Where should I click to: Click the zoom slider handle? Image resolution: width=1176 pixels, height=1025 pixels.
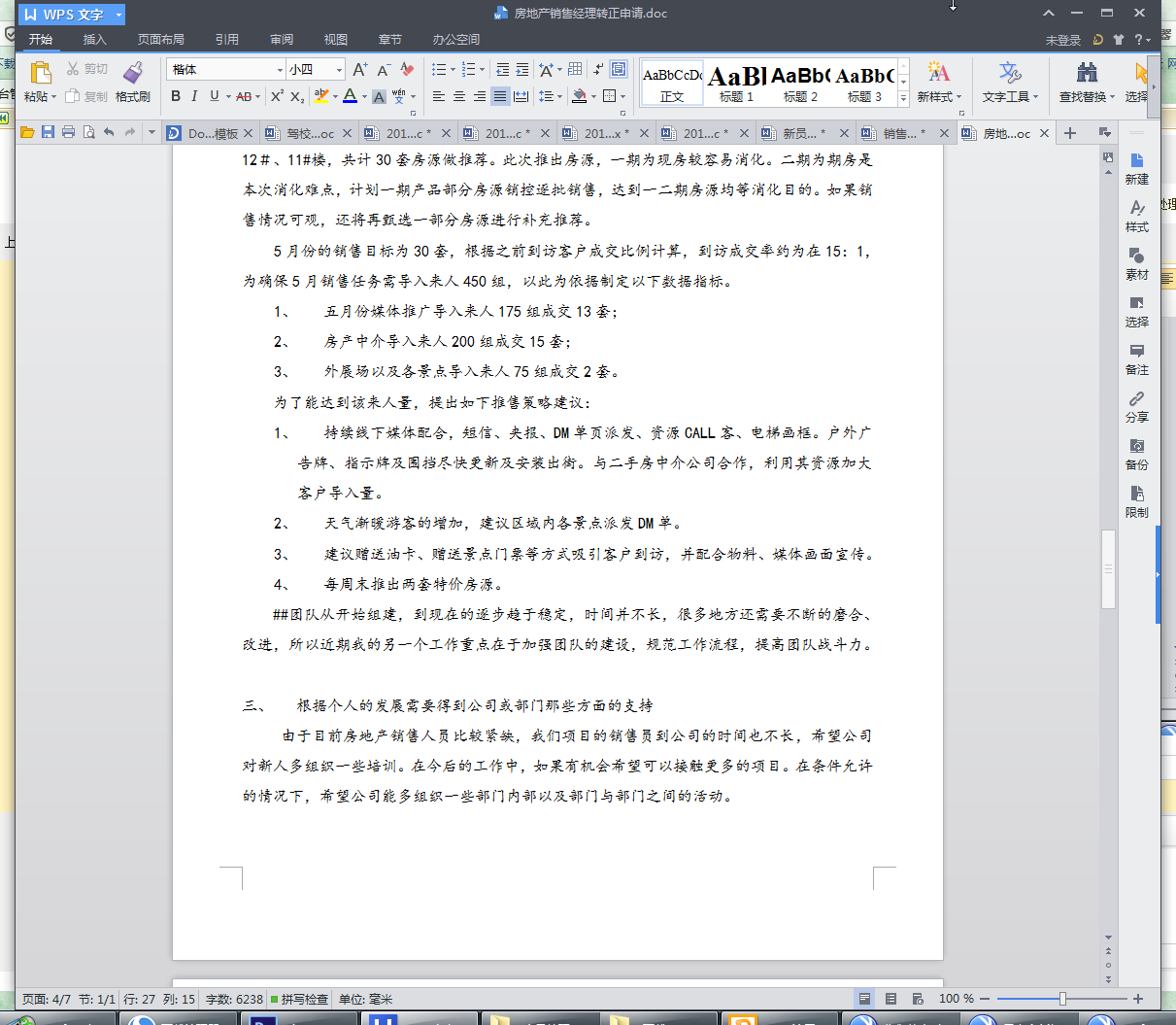point(1062,999)
